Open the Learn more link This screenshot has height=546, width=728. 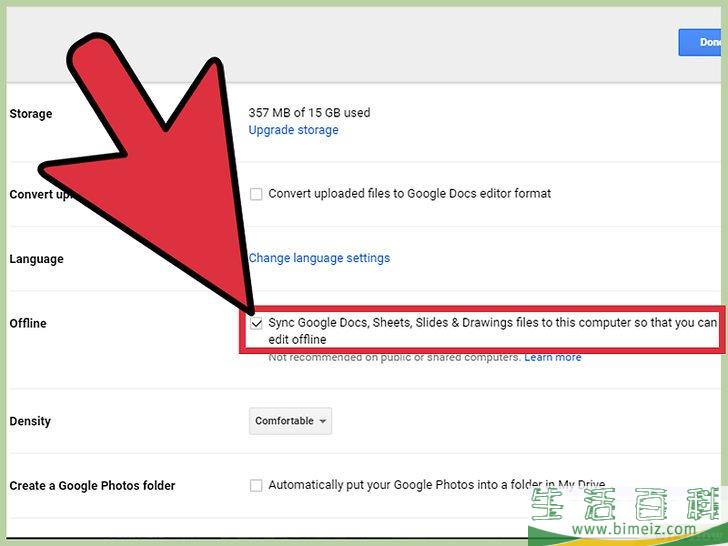[x=553, y=358]
